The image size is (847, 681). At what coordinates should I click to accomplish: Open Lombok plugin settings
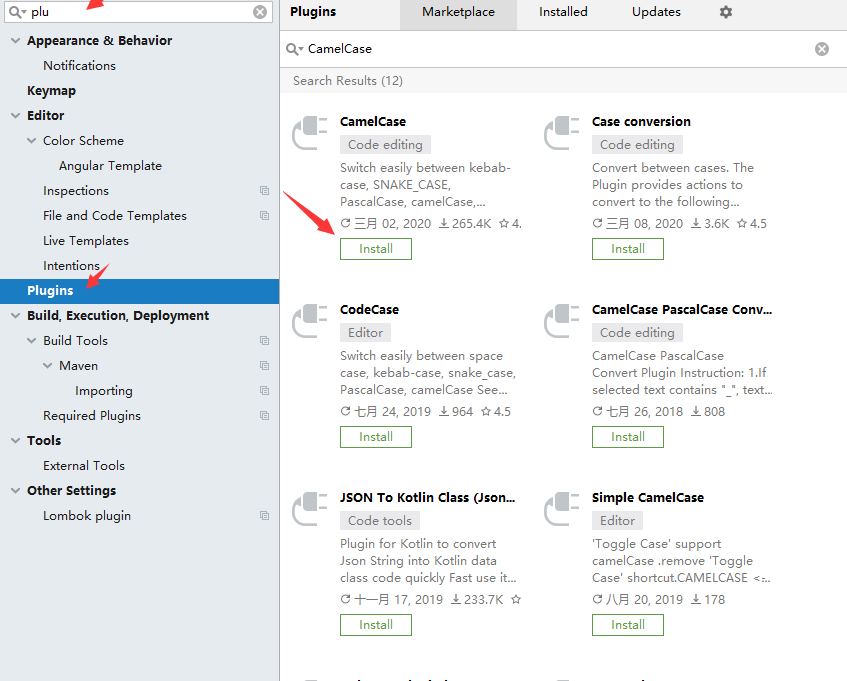87,516
